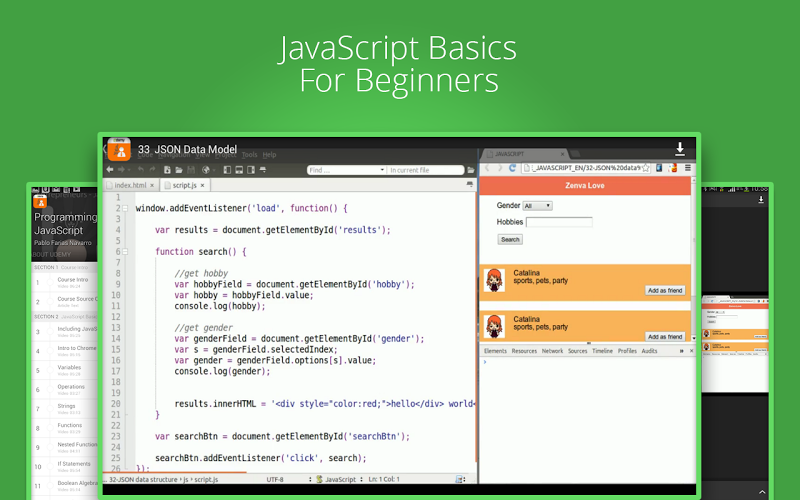Image resolution: width=800 pixels, height=500 pixels.
Task: Reload the page with browser refresh icon
Action: (512, 168)
